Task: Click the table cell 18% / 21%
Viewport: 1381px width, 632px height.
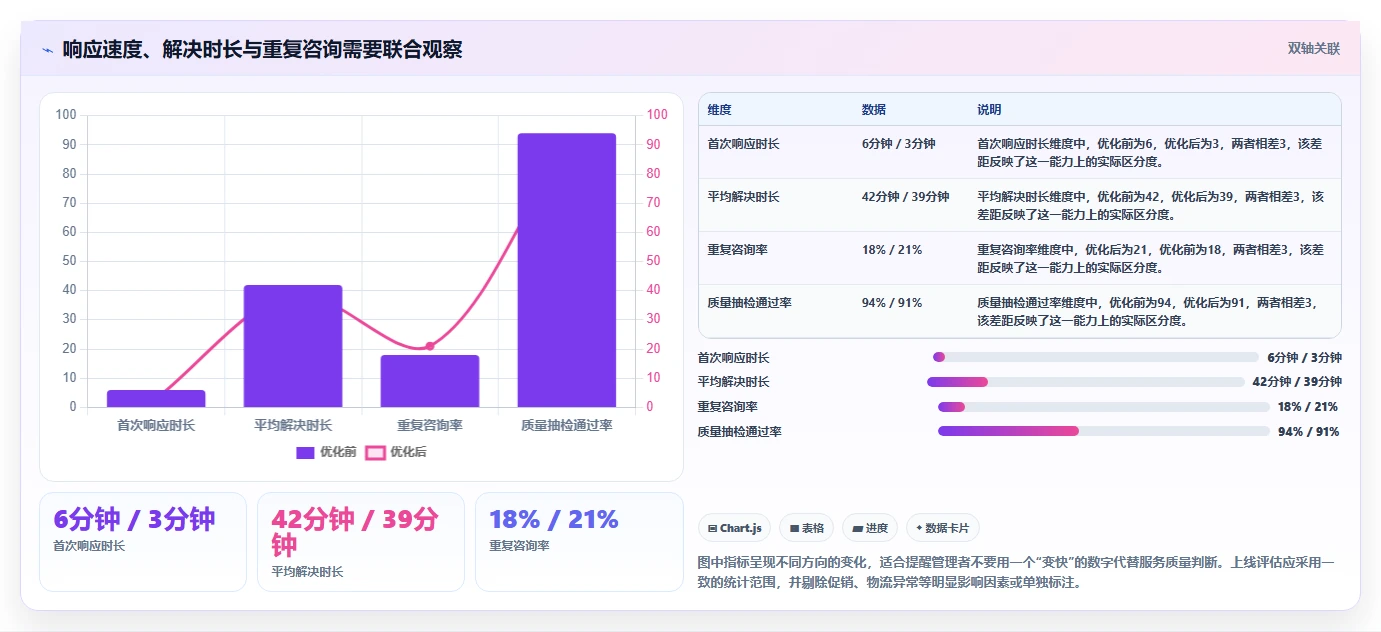Action: pyautogui.click(x=891, y=249)
